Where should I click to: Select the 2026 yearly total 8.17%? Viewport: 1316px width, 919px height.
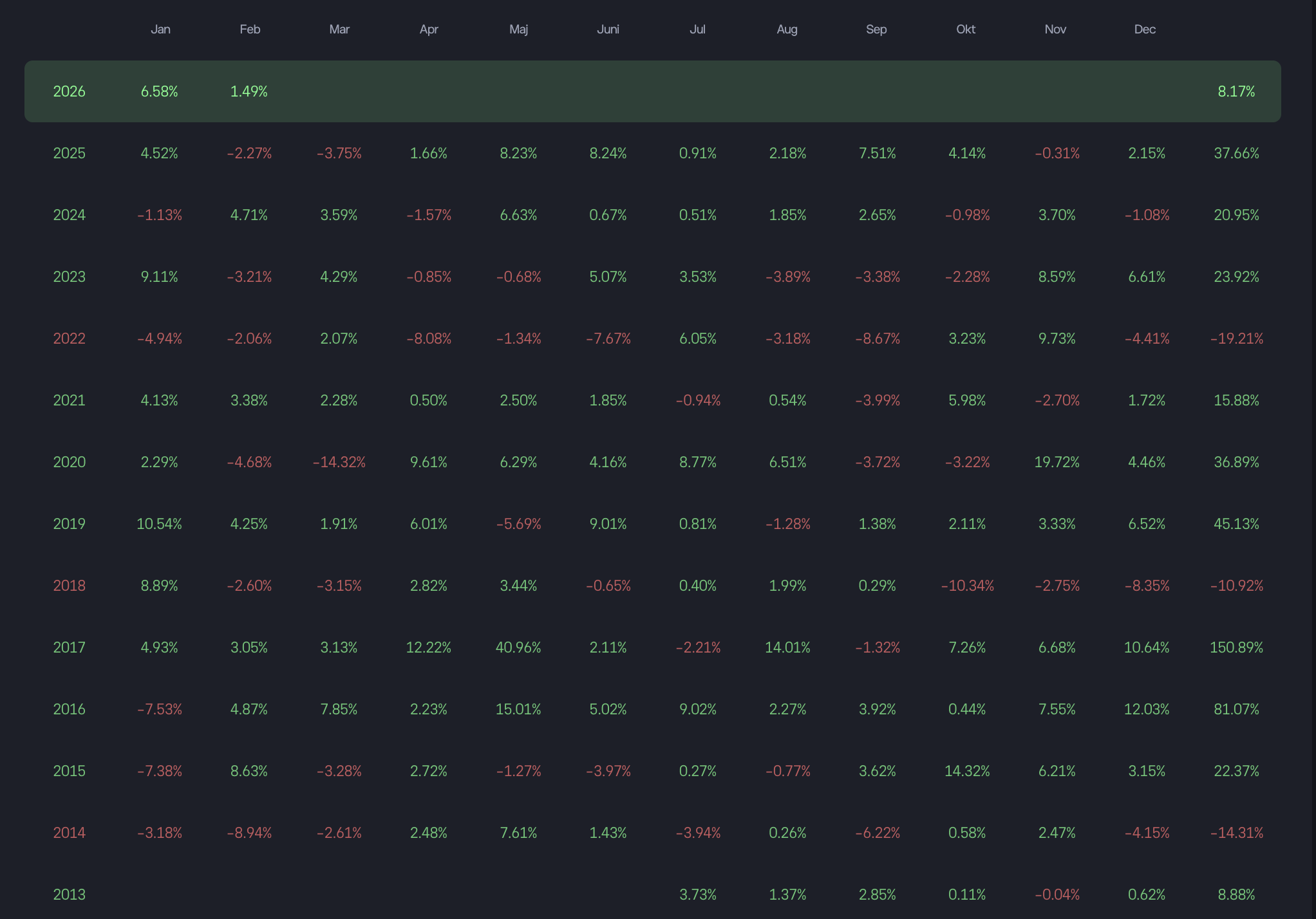click(x=1236, y=91)
